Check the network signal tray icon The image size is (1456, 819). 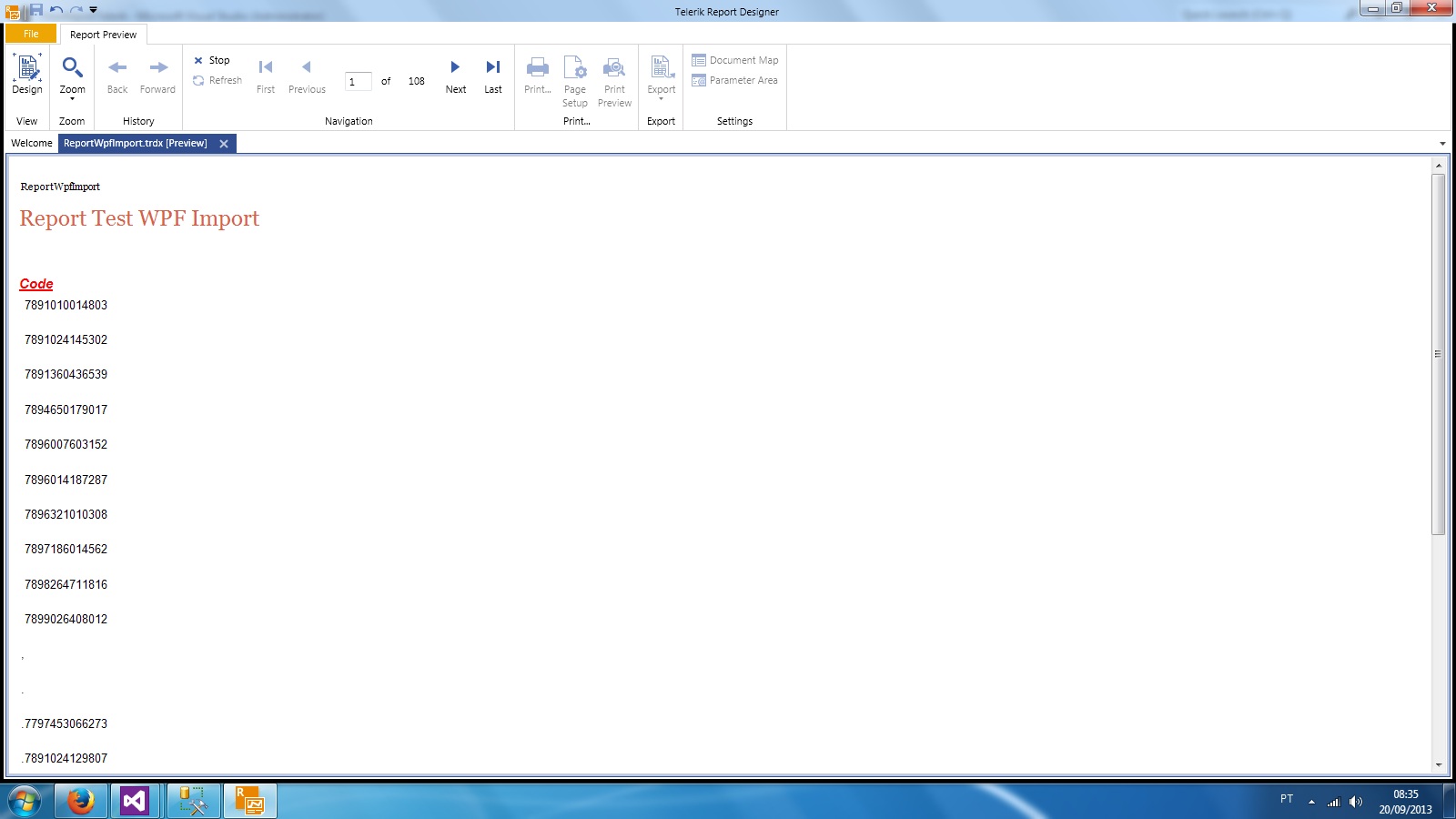(1334, 802)
